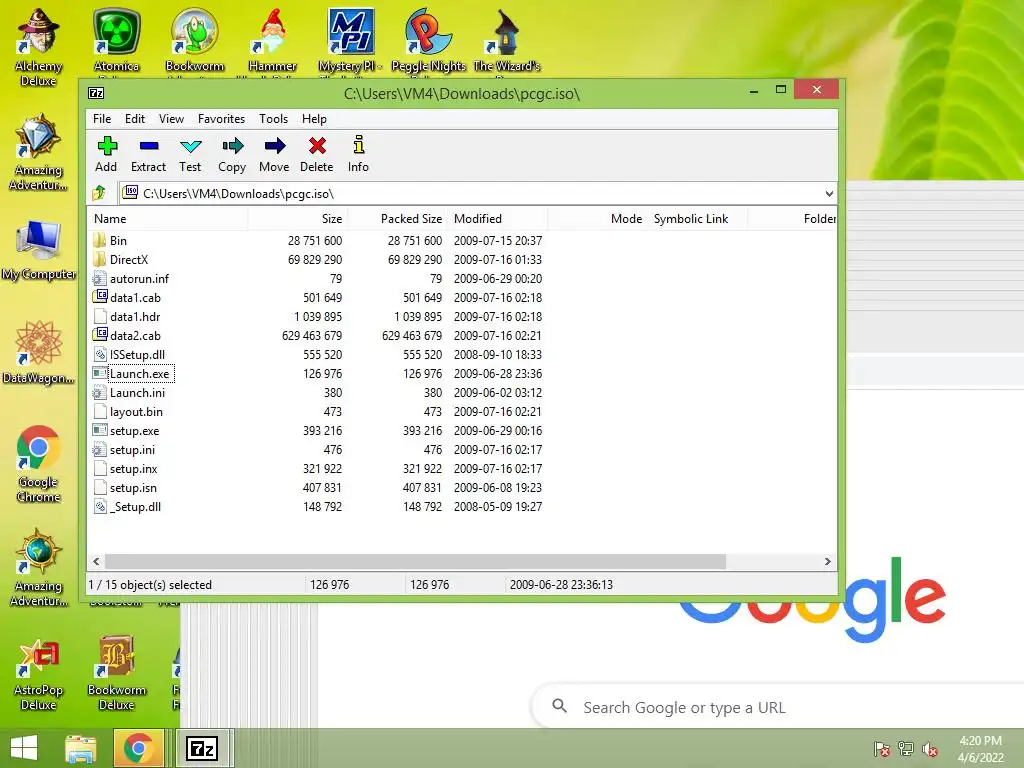Open the View menu

[x=171, y=119]
